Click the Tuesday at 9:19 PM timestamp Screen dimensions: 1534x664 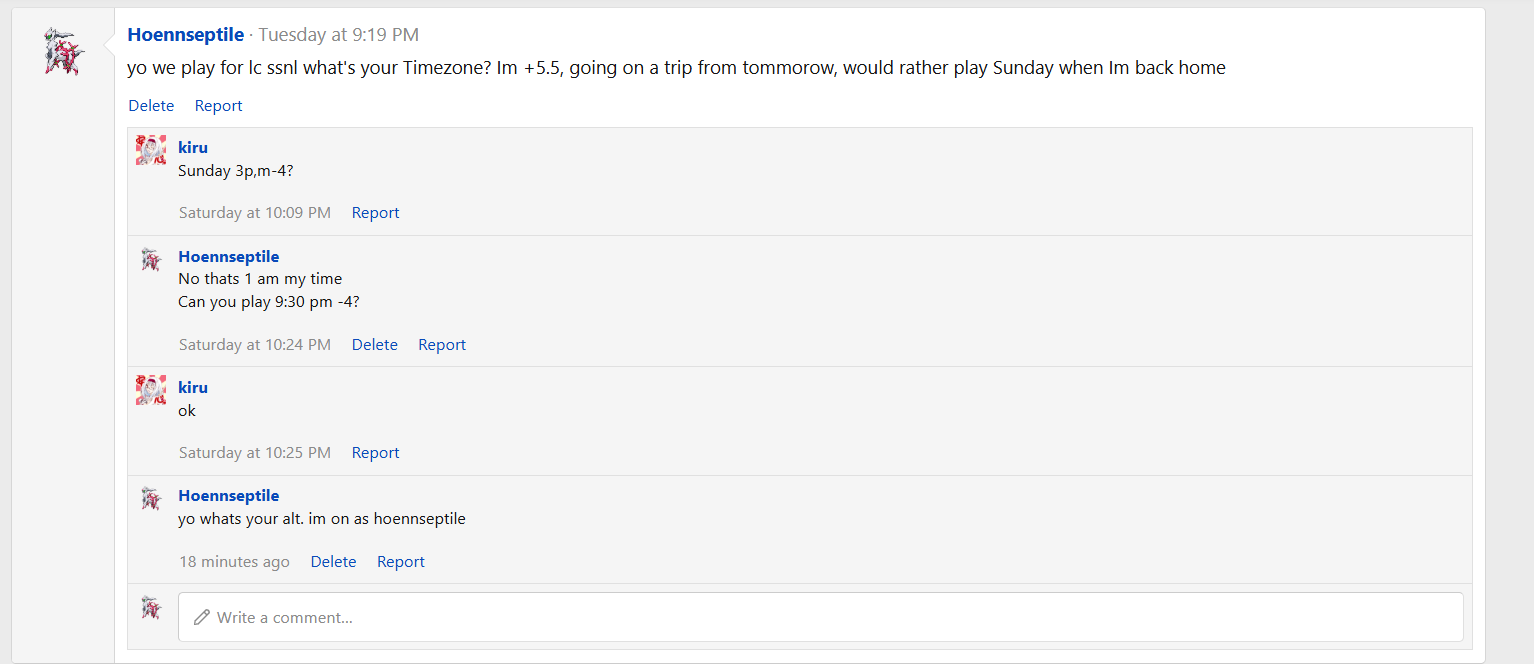pyautogui.click(x=338, y=35)
